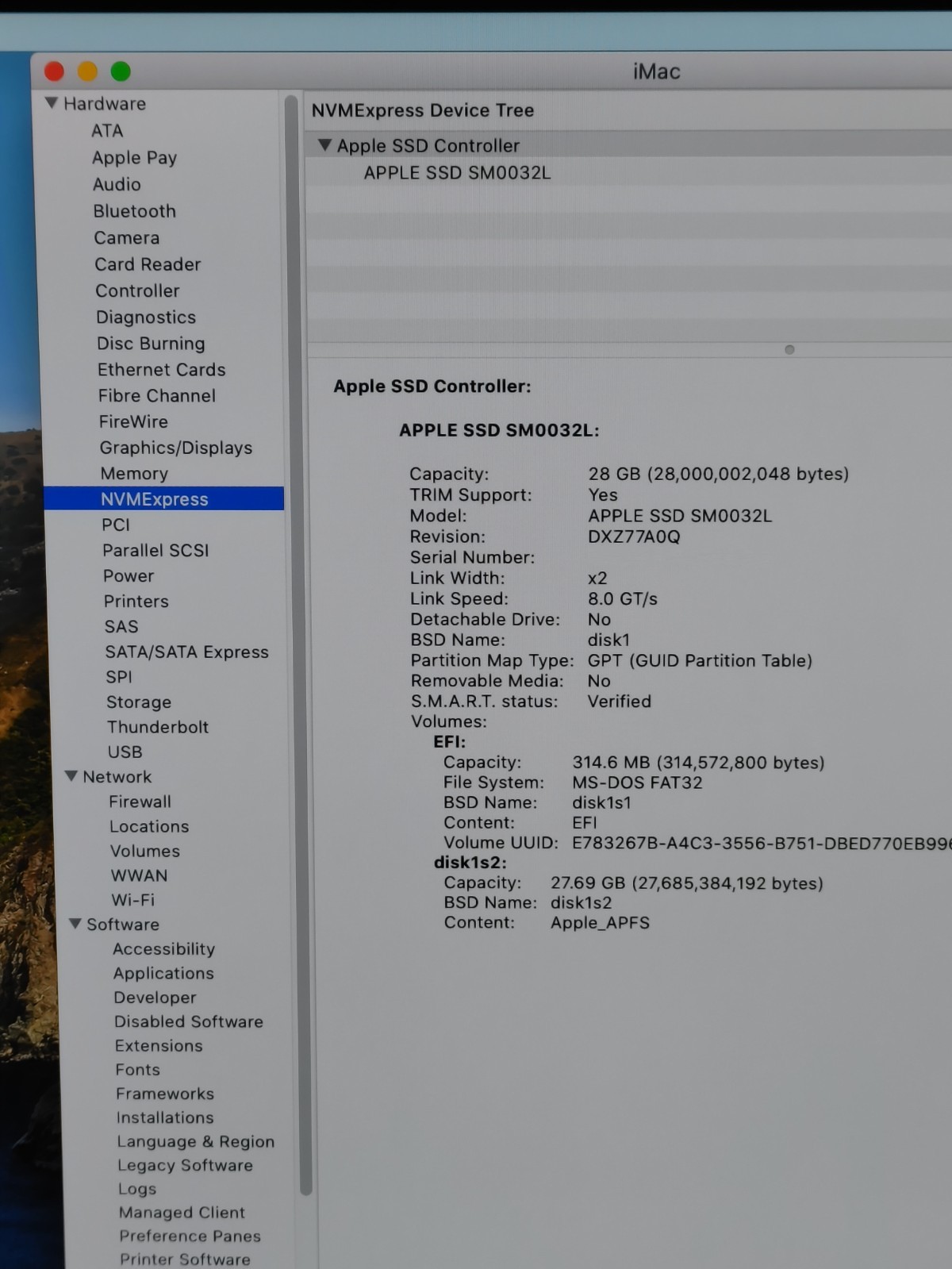The image size is (952, 1269).
Task: Select PCI in the sidebar
Action: (x=116, y=525)
